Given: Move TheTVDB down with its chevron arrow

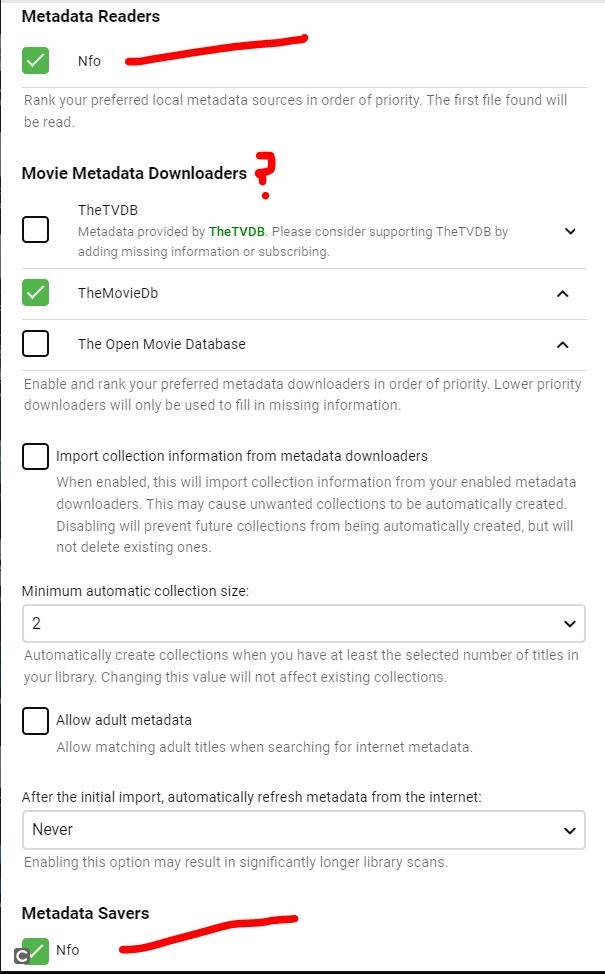Looking at the screenshot, I should pos(570,231).
